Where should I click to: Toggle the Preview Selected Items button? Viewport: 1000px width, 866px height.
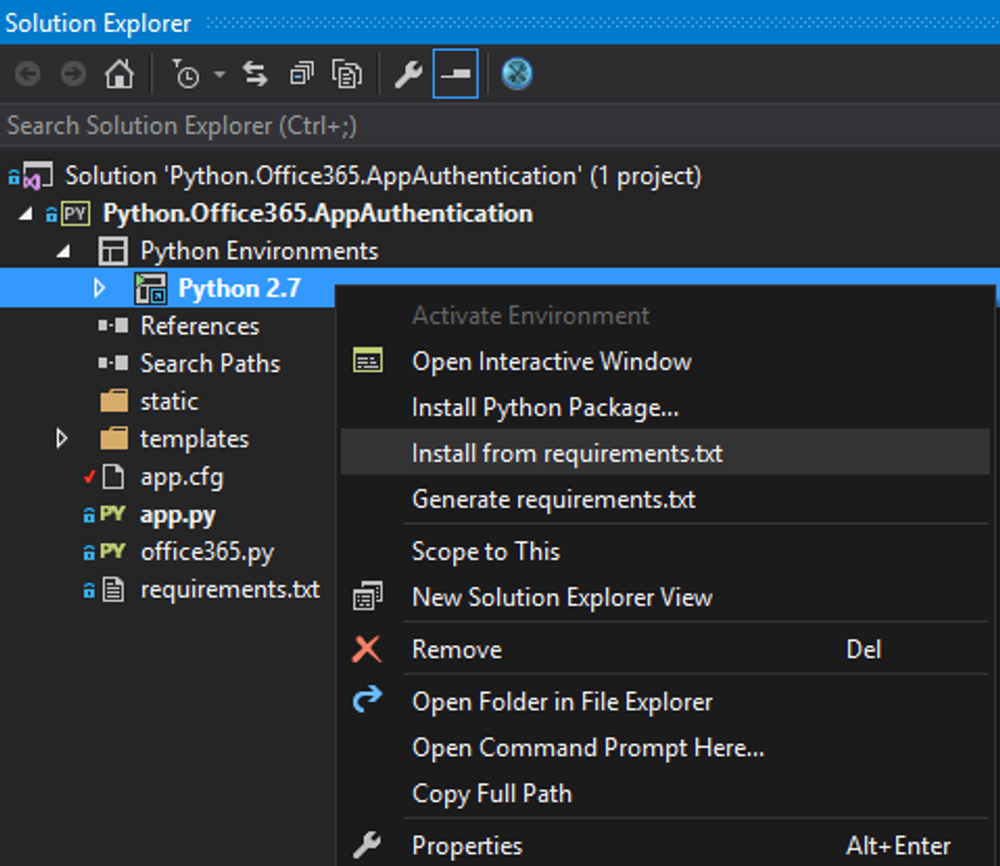pyautogui.click(x=456, y=75)
